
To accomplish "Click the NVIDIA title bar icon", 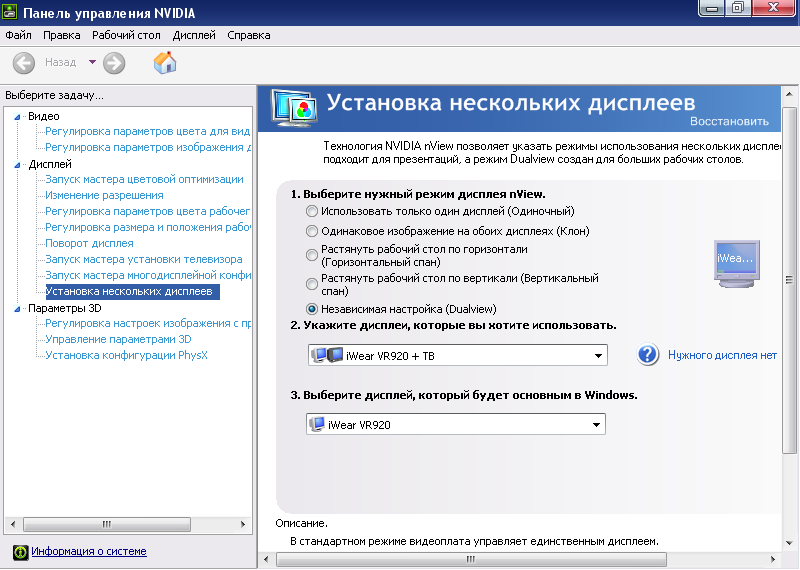I will click(x=10, y=12).
